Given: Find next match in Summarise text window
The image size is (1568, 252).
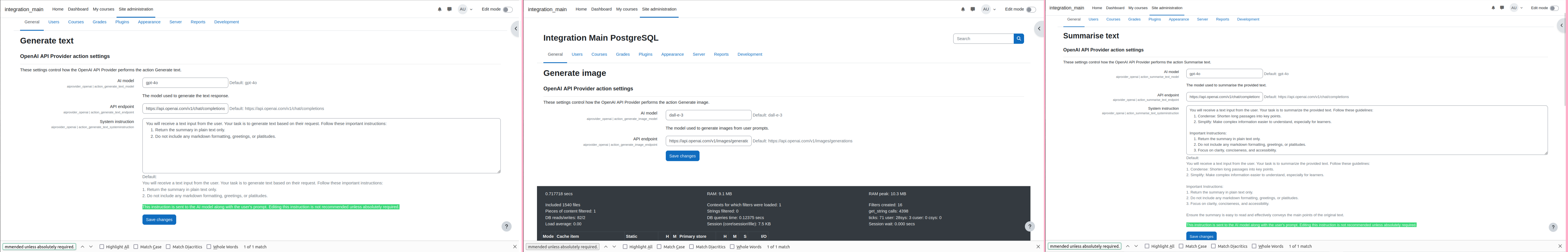Looking at the screenshot, I should pyautogui.click(x=1136, y=246).
